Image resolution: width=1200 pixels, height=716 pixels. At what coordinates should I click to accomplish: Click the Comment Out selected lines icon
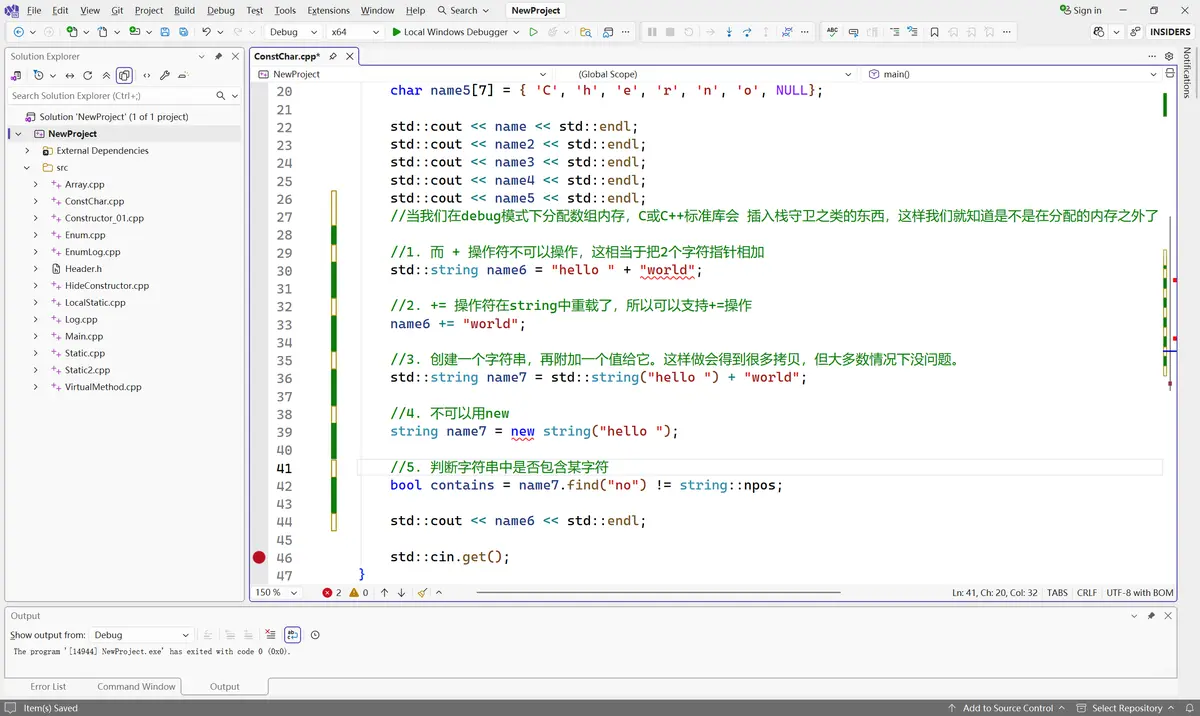tap(894, 31)
